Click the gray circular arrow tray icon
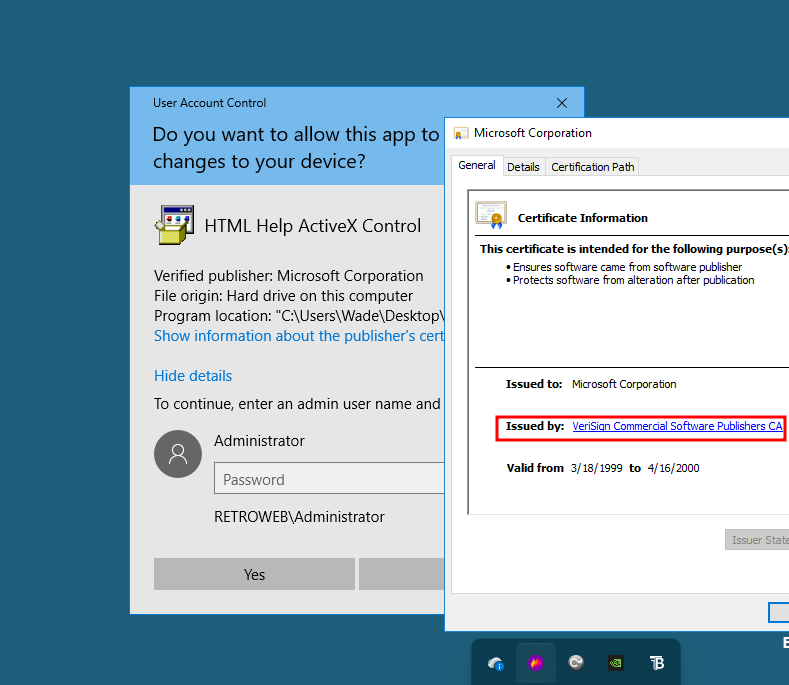789x685 pixels. click(x=576, y=662)
